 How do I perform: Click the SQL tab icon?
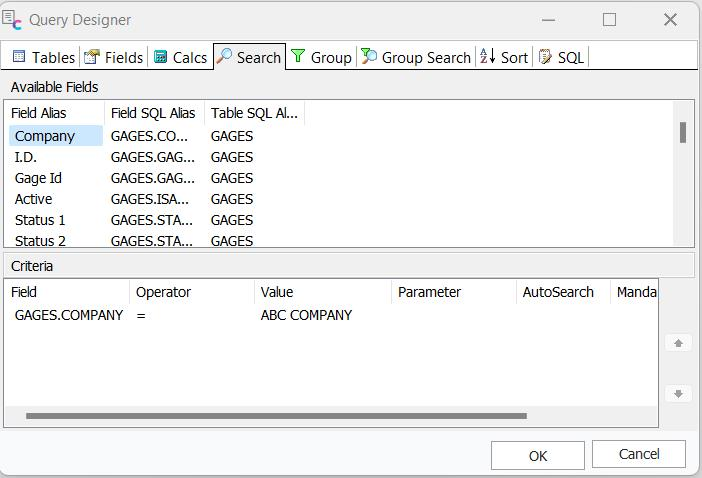(545, 57)
